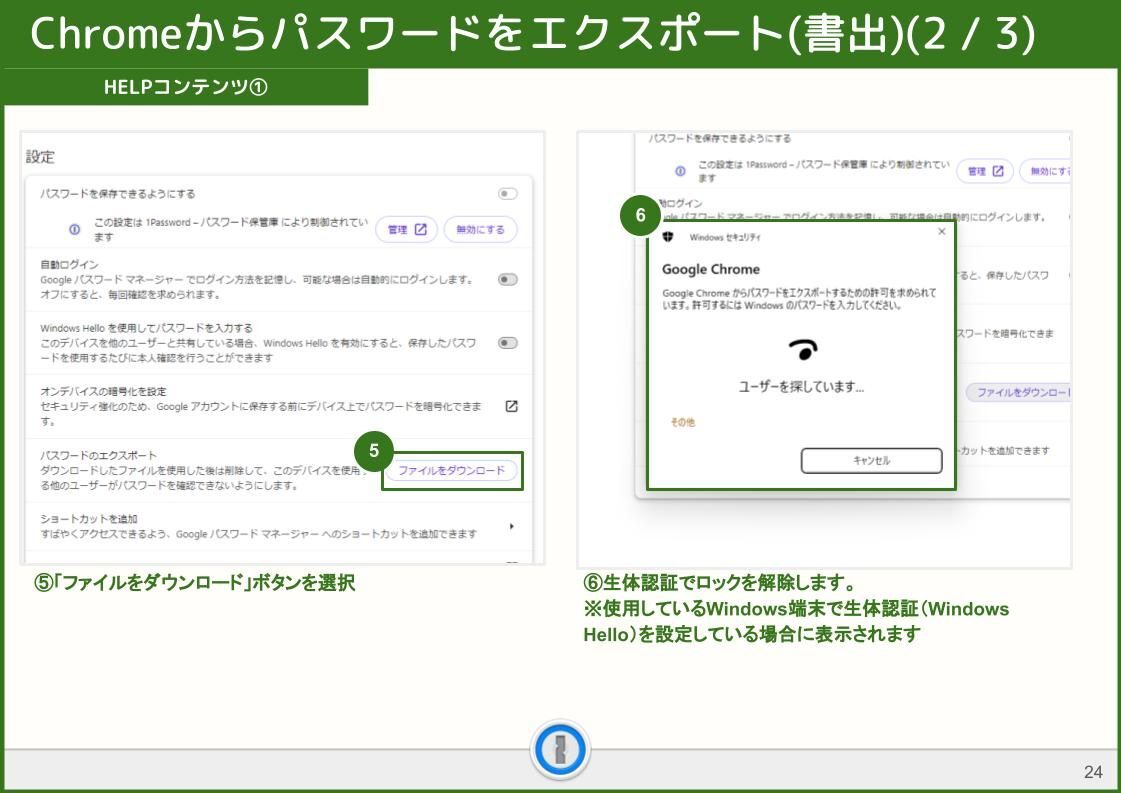The height and width of the screenshot is (793, 1121).
Task: Click the 管理 button in right screenshot
Action: pyautogui.click(x=985, y=171)
